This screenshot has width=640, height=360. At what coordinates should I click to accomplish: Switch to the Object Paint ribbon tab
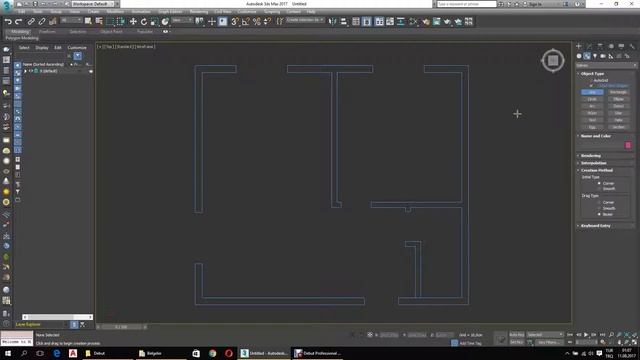click(111, 31)
